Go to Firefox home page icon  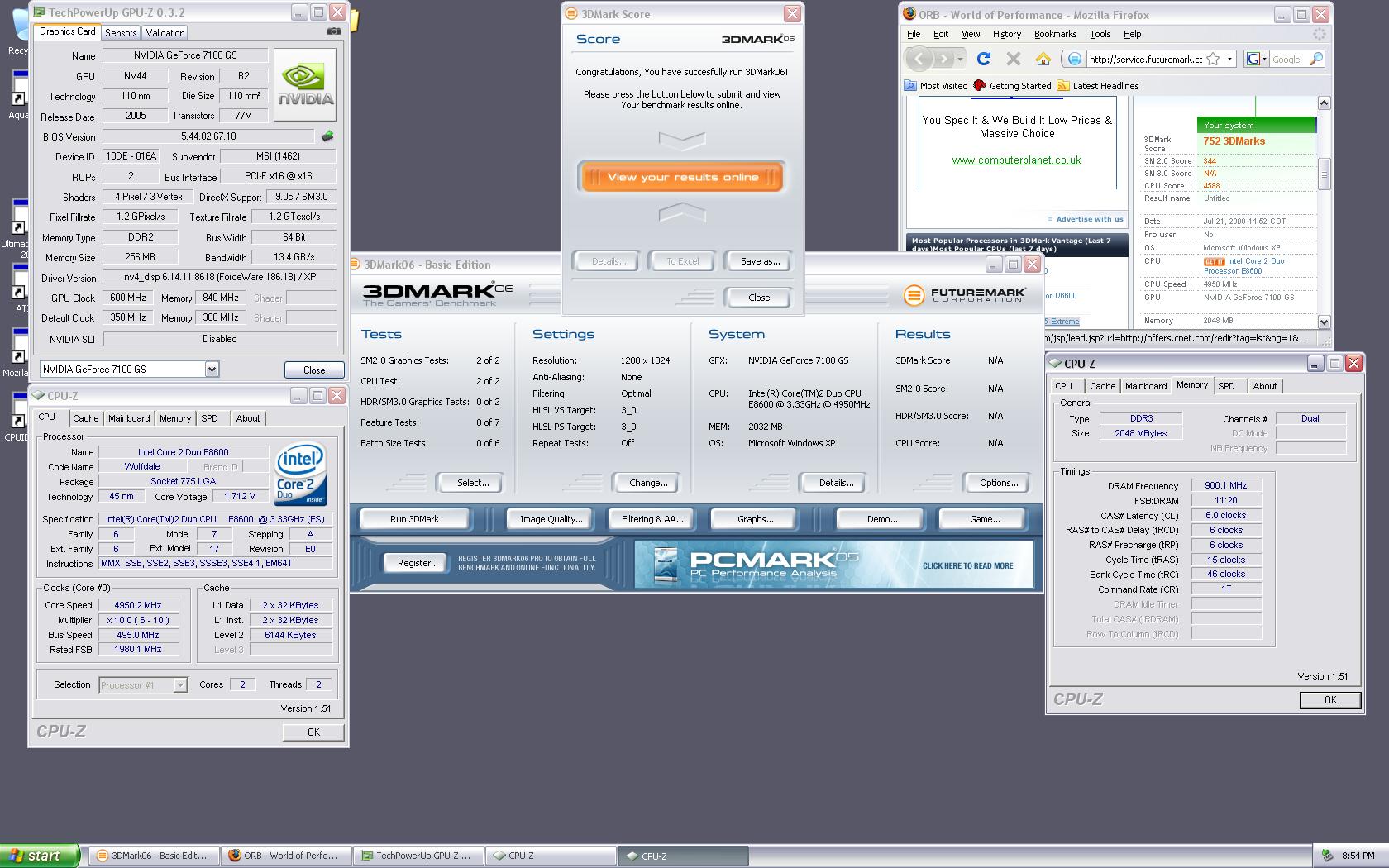[x=1043, y=59]
